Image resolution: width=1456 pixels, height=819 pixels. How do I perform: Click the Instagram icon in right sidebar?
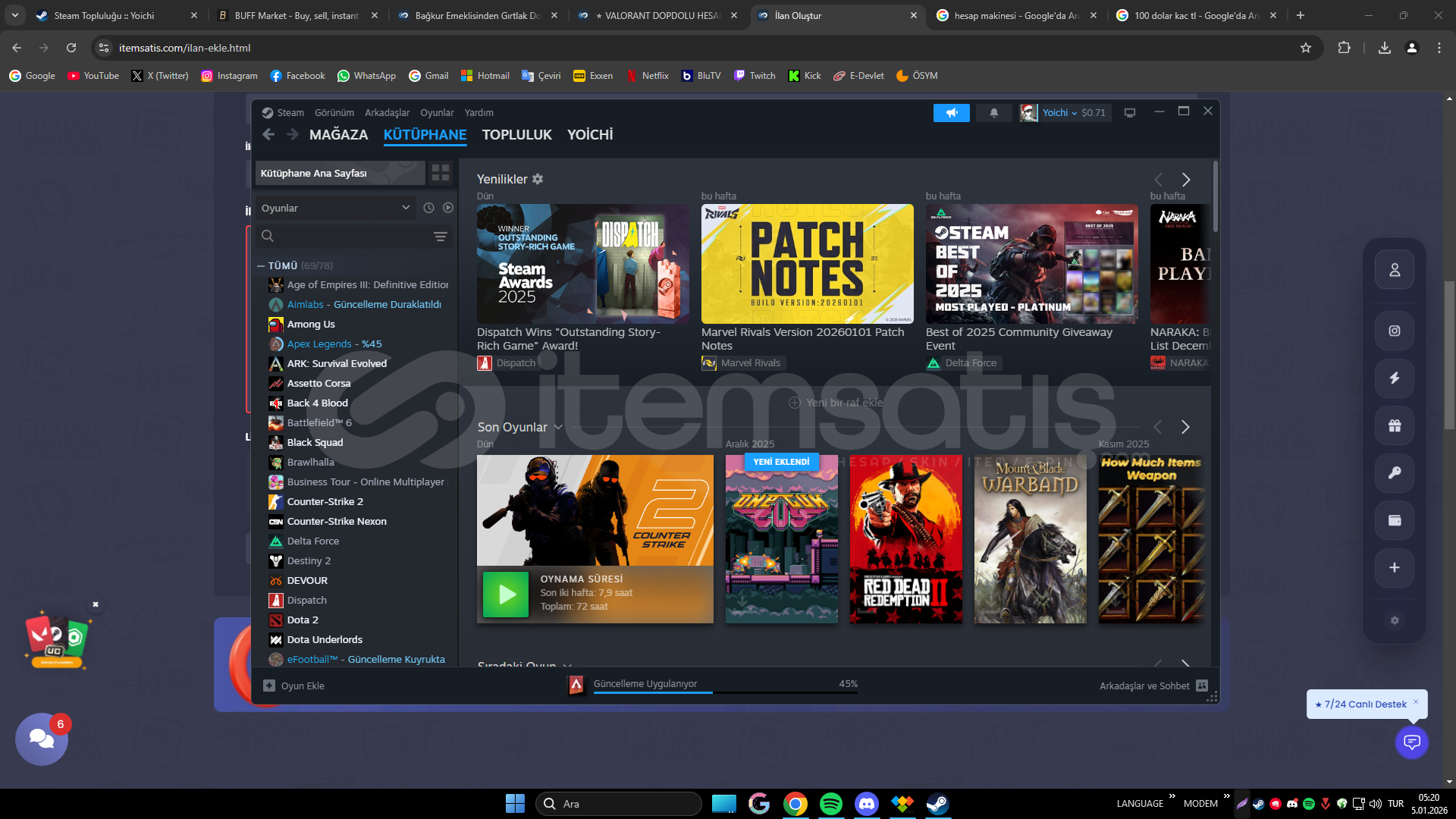click(x=1394, y=331)
